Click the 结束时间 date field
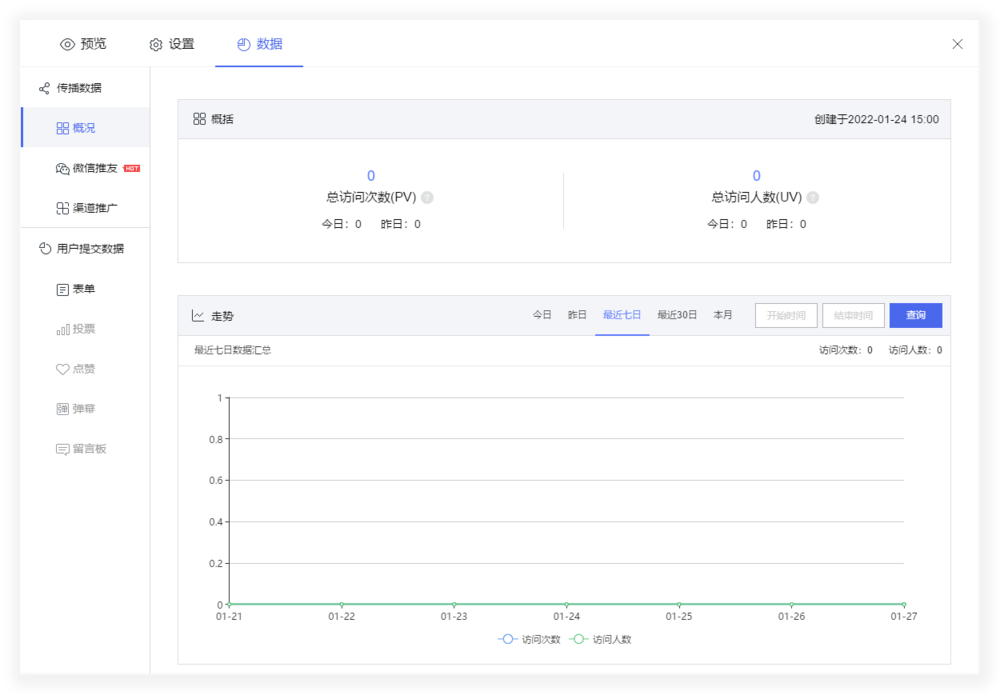The height and width of the screenshot is (695, 1000). [x=853, y=316]
